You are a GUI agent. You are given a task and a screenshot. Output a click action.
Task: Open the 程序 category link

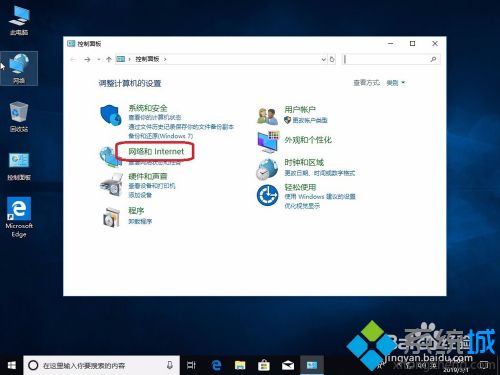pos(136,211)
